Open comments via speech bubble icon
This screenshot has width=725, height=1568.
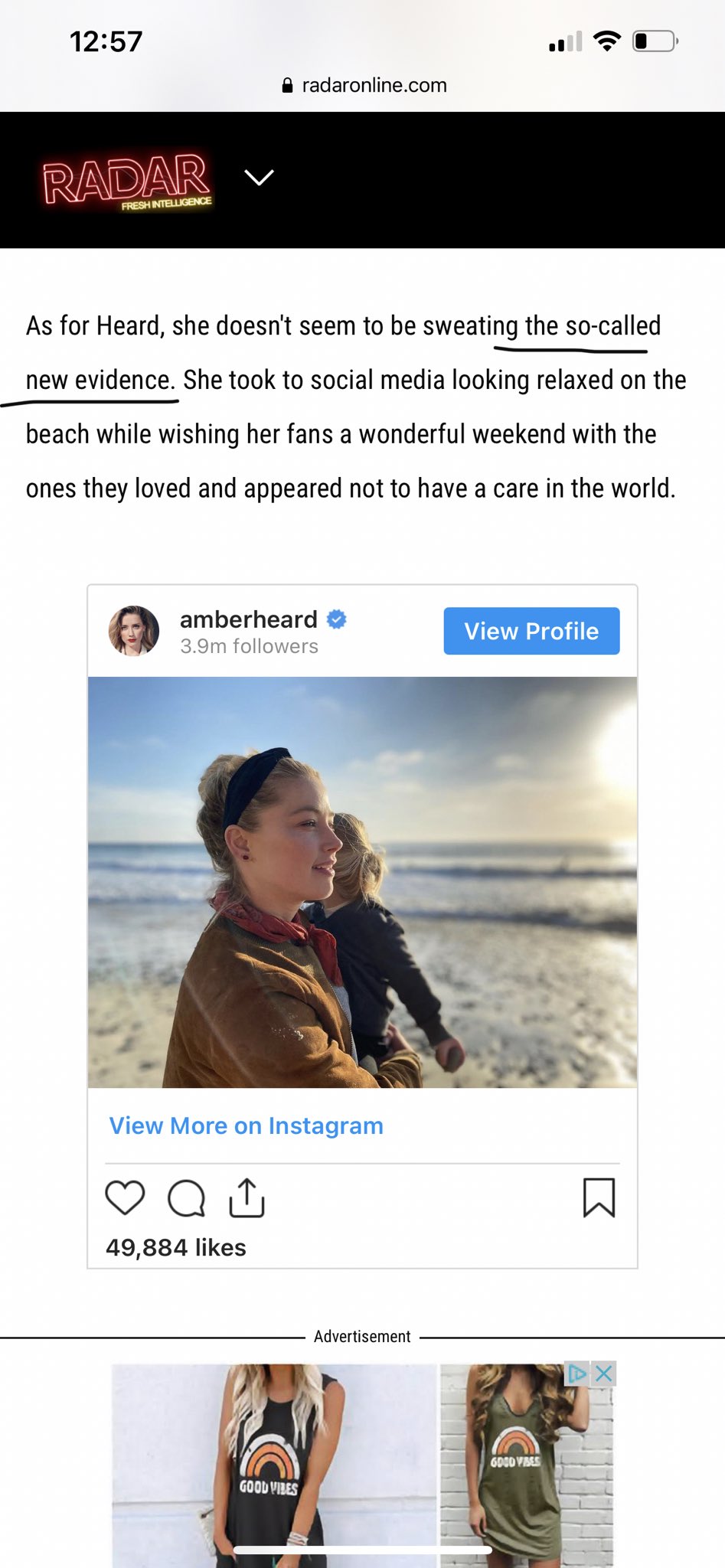[x=186, y=1198]
